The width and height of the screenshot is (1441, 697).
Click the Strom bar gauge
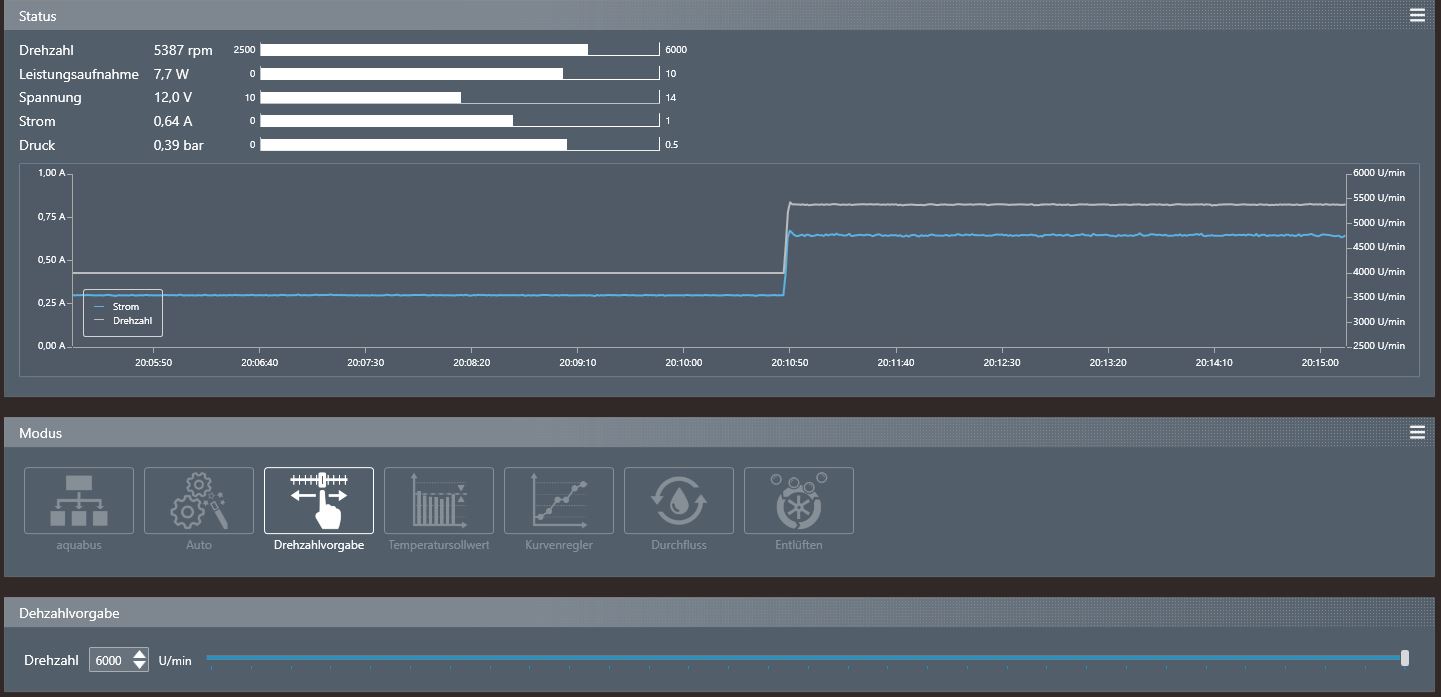460,121
